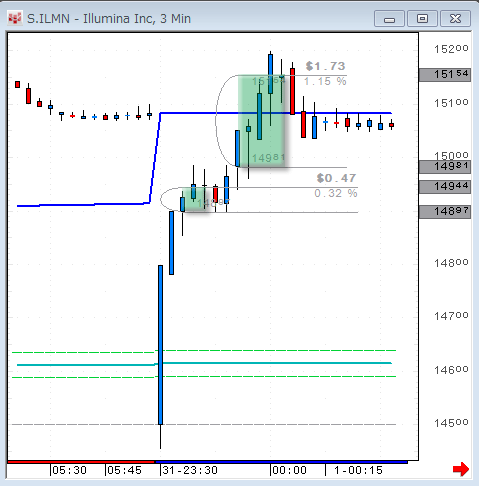Click the 152.00 price axis label
The image size is (479, 486).
451,49
